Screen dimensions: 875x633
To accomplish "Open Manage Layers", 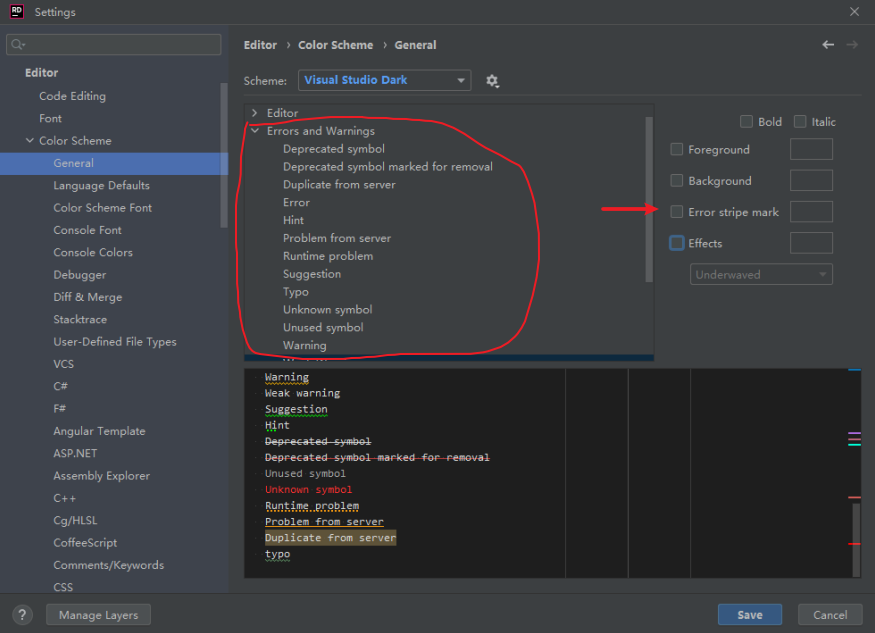I will click(x=98, y=615).
